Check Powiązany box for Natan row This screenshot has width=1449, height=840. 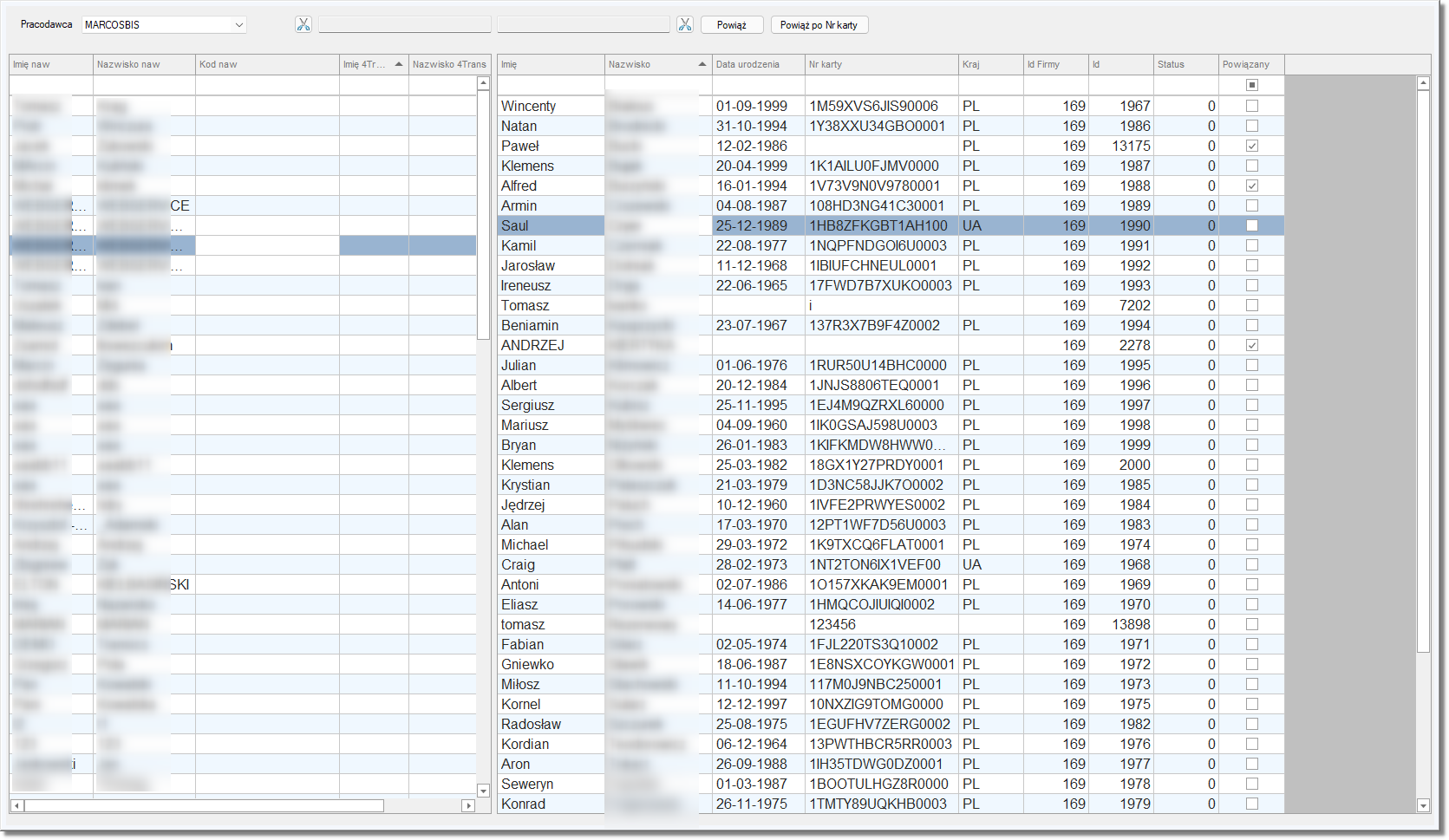(x=1251, y=126)
